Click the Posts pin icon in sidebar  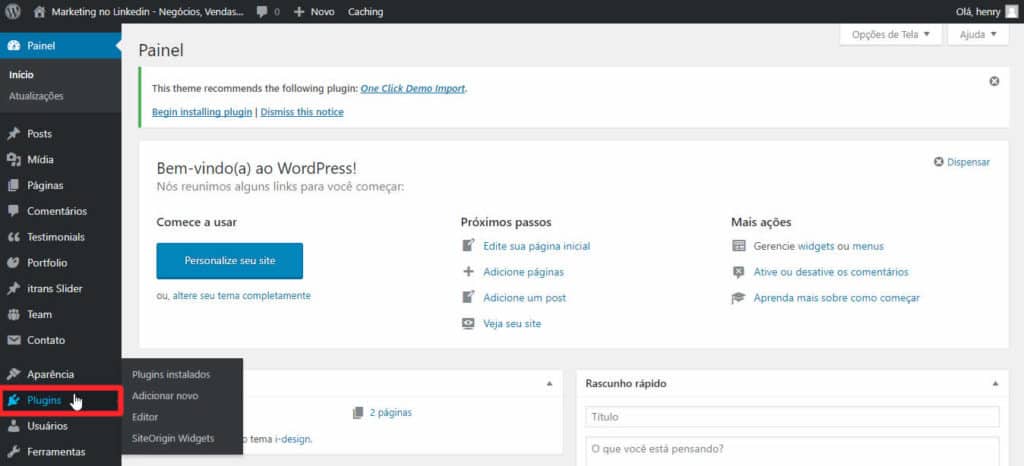(14, 134)
